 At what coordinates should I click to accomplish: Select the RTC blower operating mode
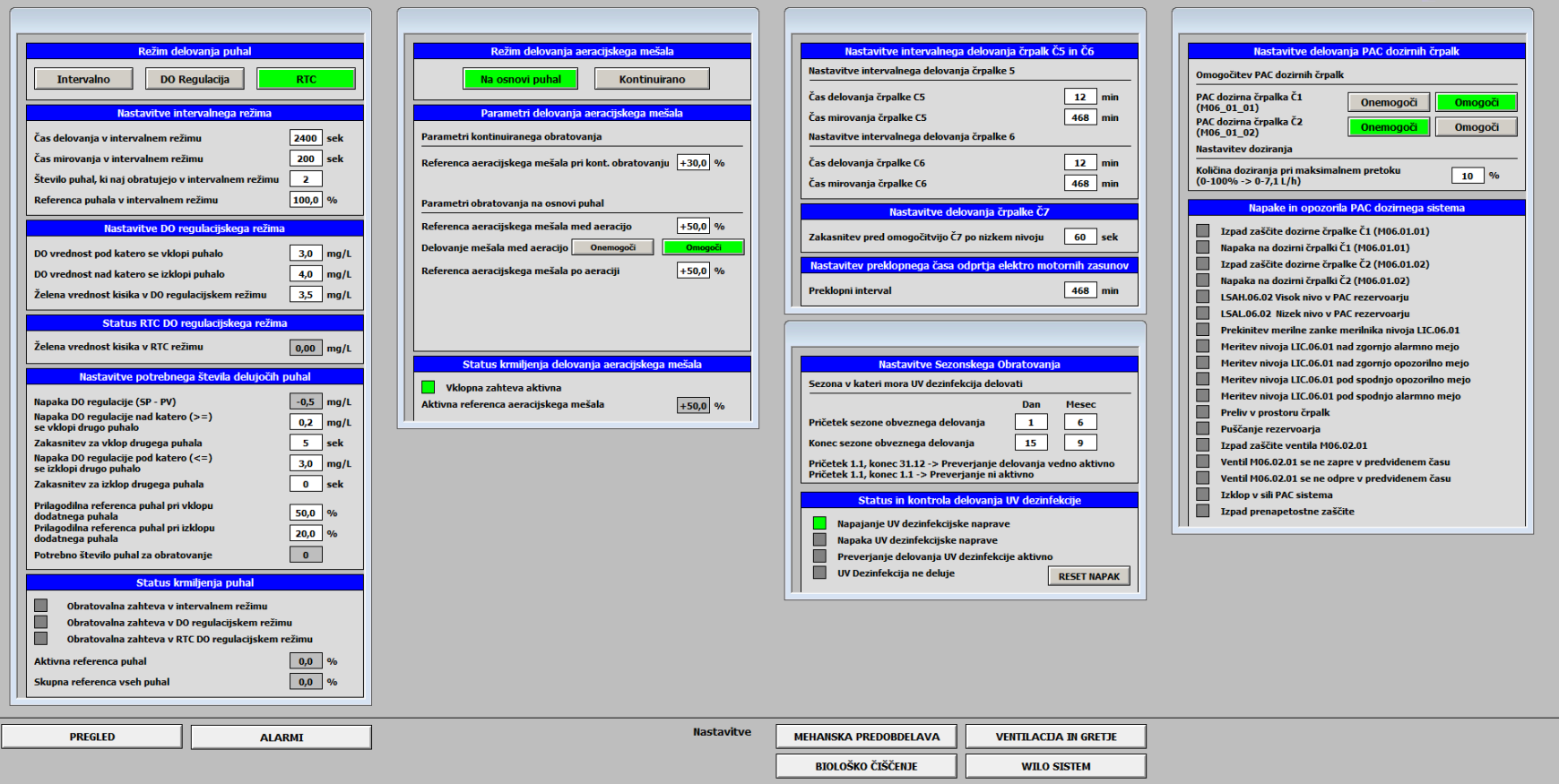(306, 79)
